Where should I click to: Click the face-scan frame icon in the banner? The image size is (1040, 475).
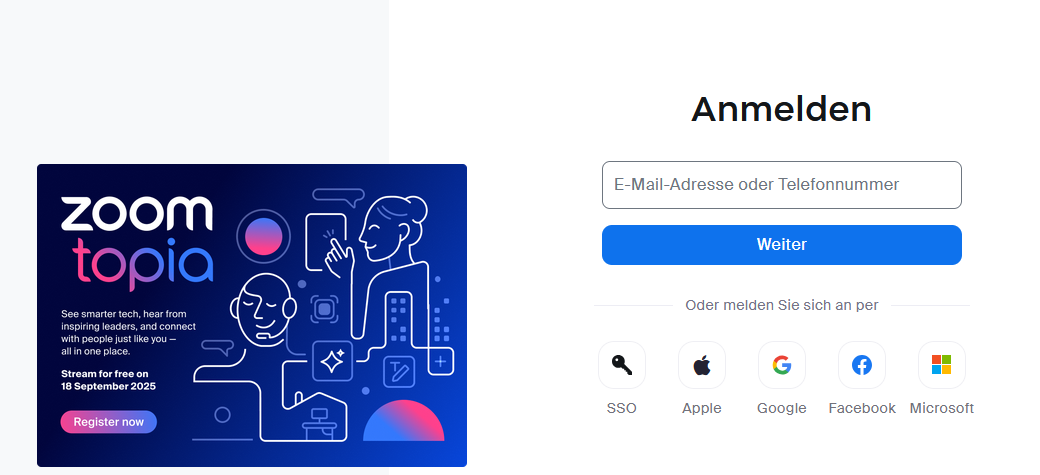[x=324, y=309]
